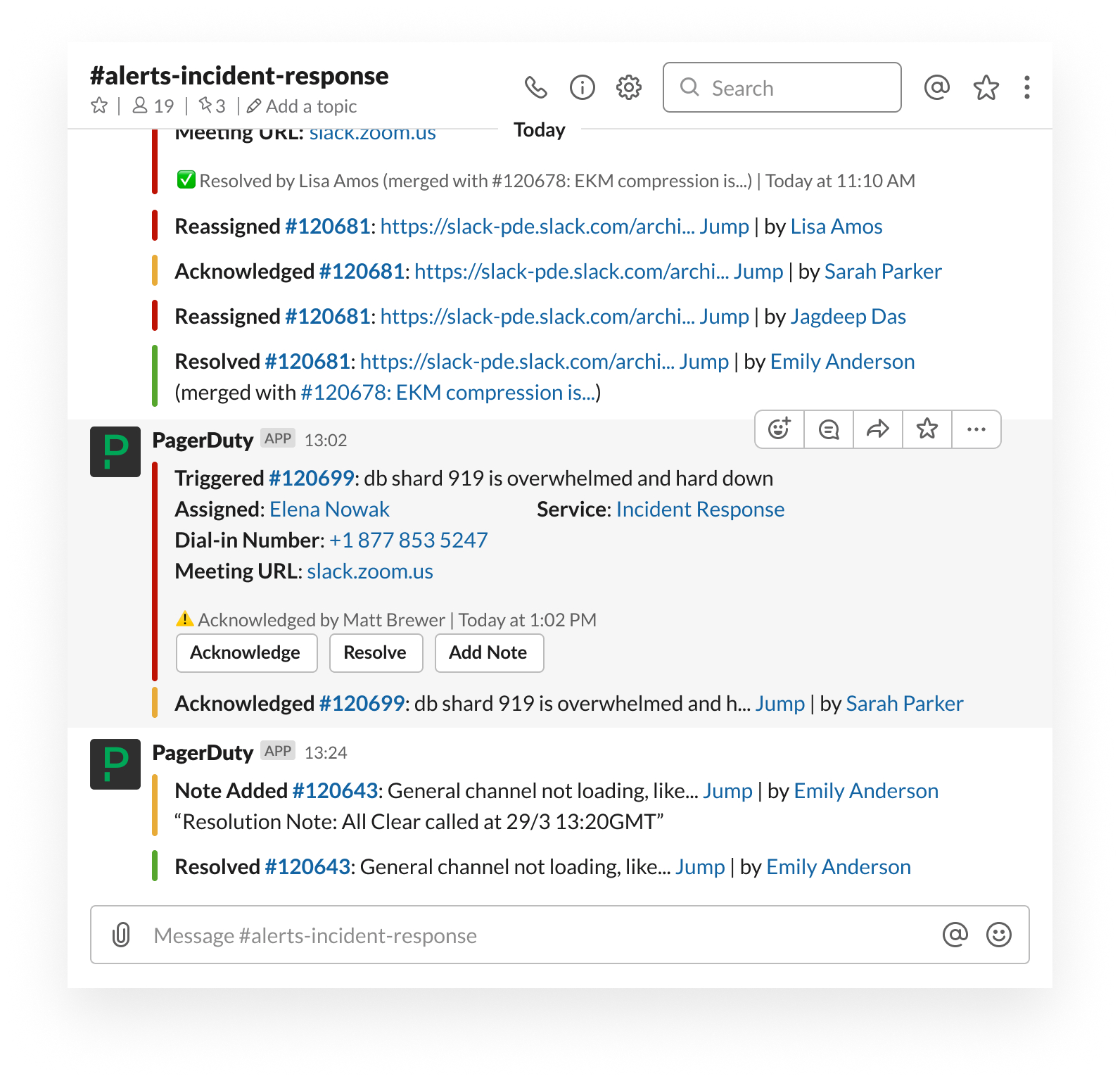Open more actions ellipsis on message
This screenshot has height=1081, width=1120.
(x=976, y=429)
